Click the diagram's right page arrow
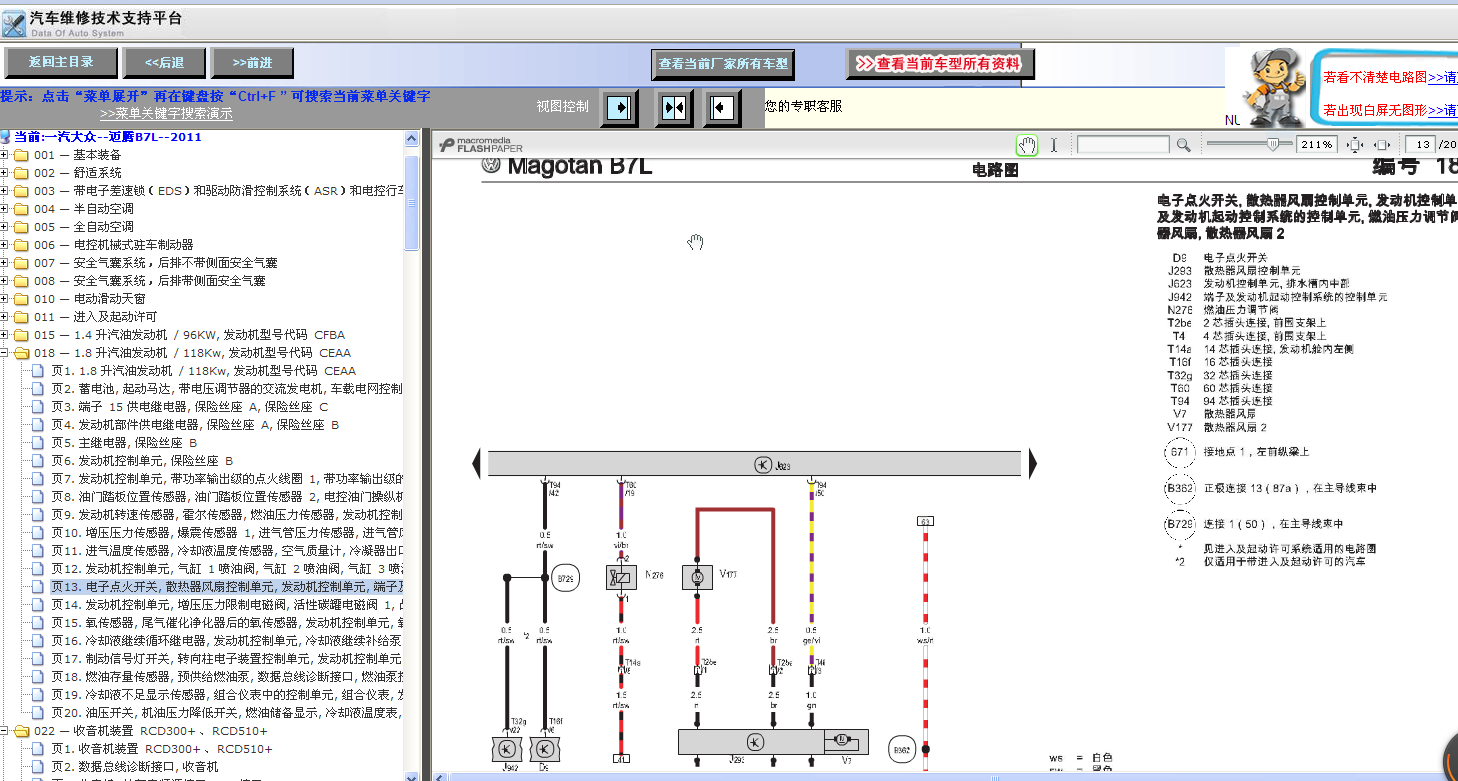Viewport: 1458px width, 781px height. (x=1033, y=463)
